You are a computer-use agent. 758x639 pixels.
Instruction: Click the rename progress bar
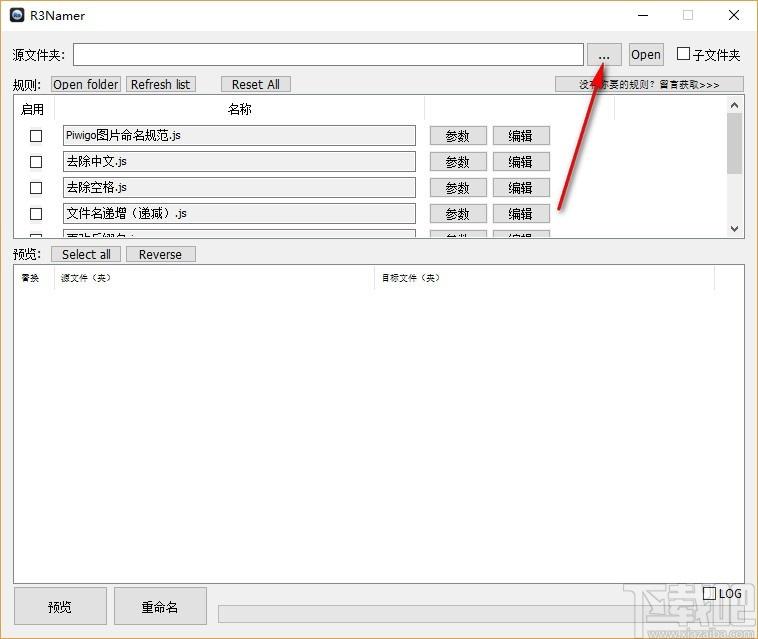(x=481, y=614)
